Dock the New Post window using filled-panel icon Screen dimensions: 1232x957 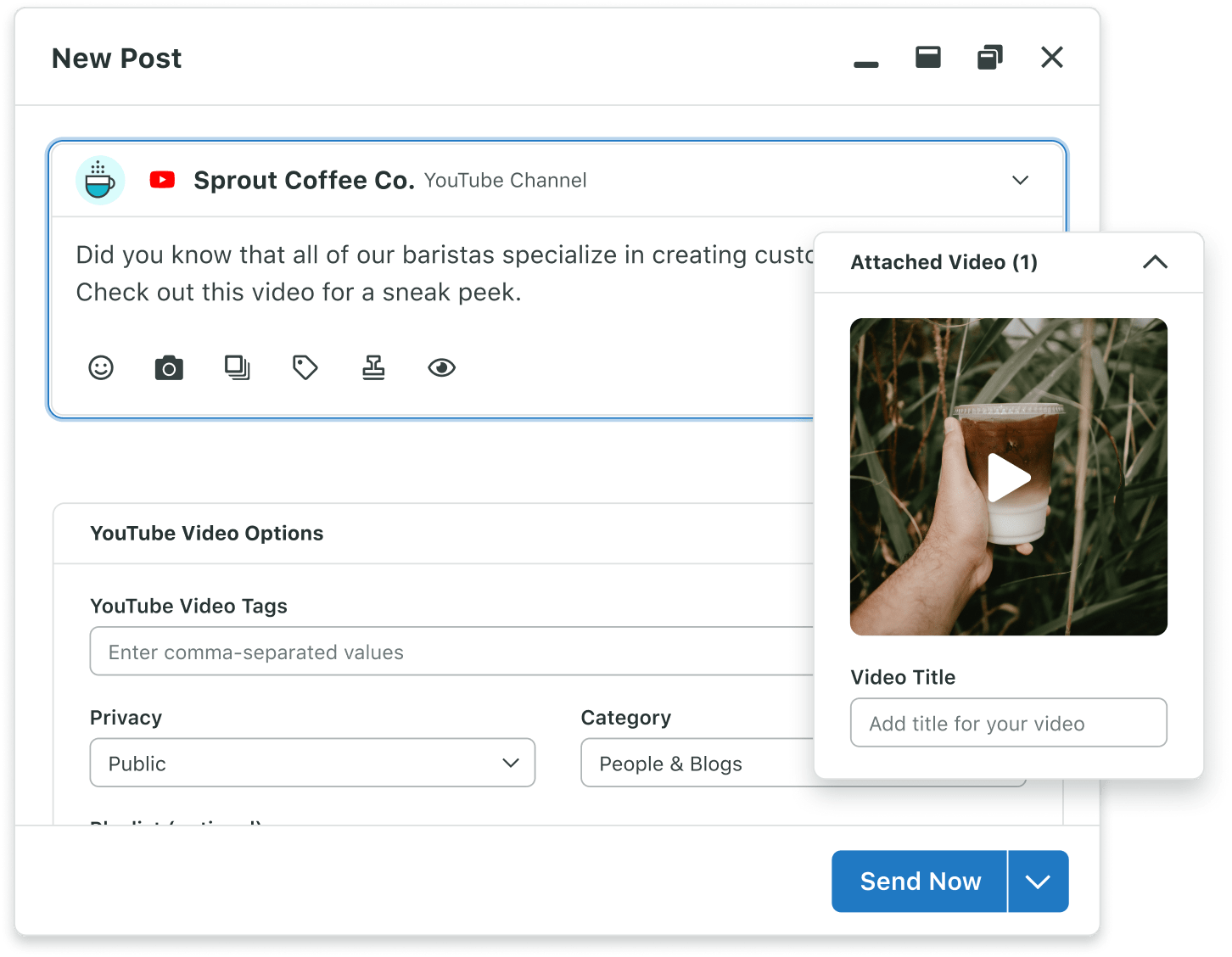click(927, 58)
